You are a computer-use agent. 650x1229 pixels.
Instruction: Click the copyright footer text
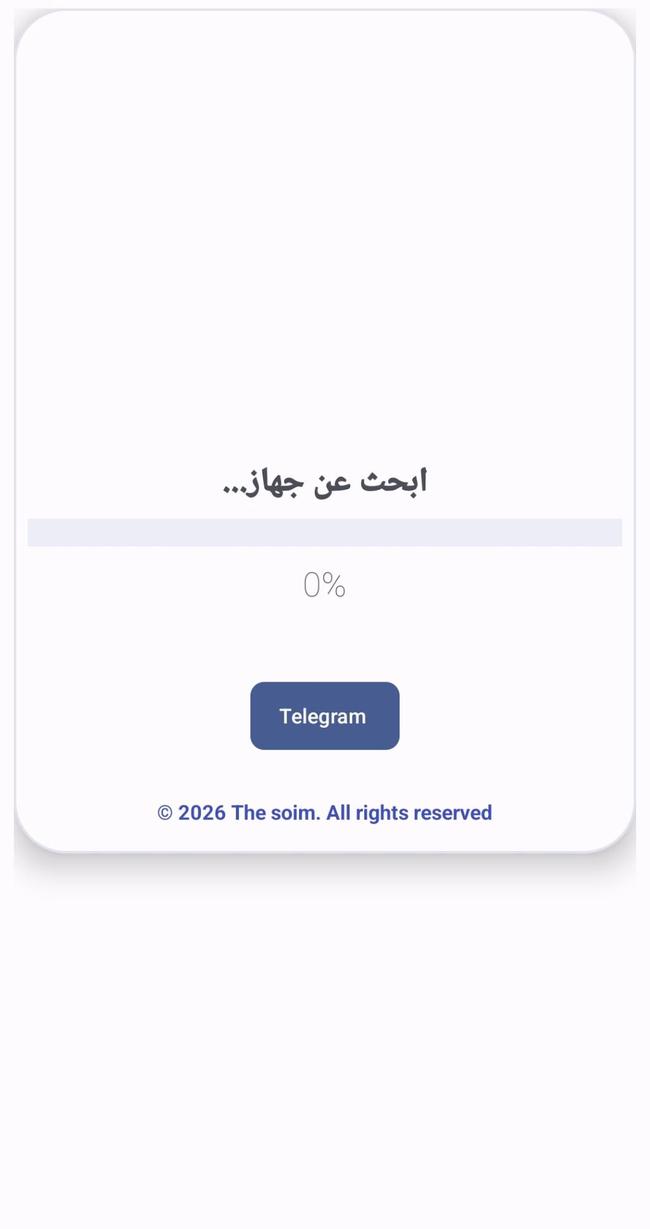(x=324, y=813)
